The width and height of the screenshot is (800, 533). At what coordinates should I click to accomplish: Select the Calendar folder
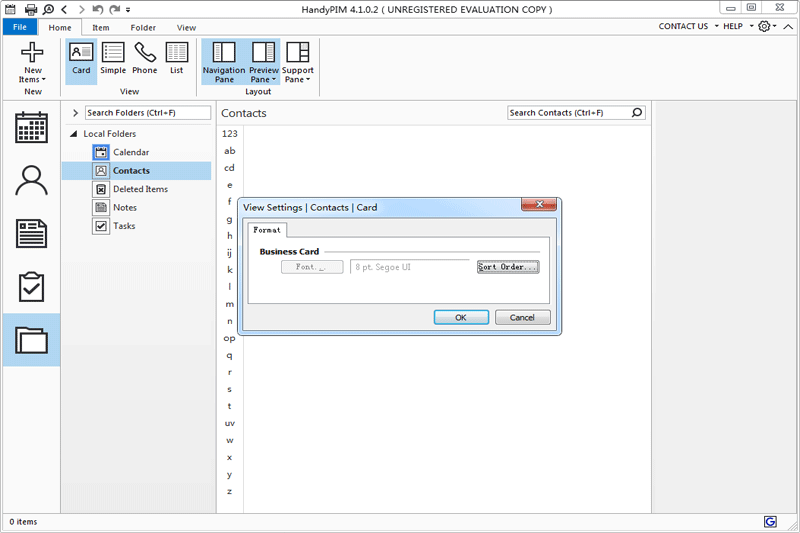(x=131, y=152)
